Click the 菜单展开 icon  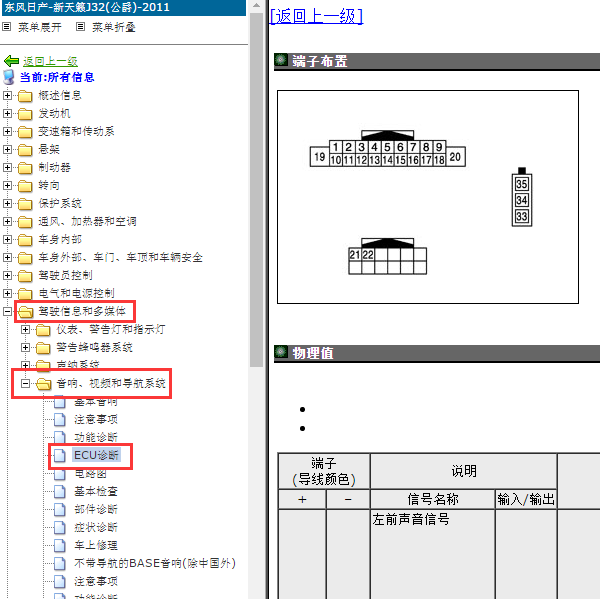click(7, 27)
